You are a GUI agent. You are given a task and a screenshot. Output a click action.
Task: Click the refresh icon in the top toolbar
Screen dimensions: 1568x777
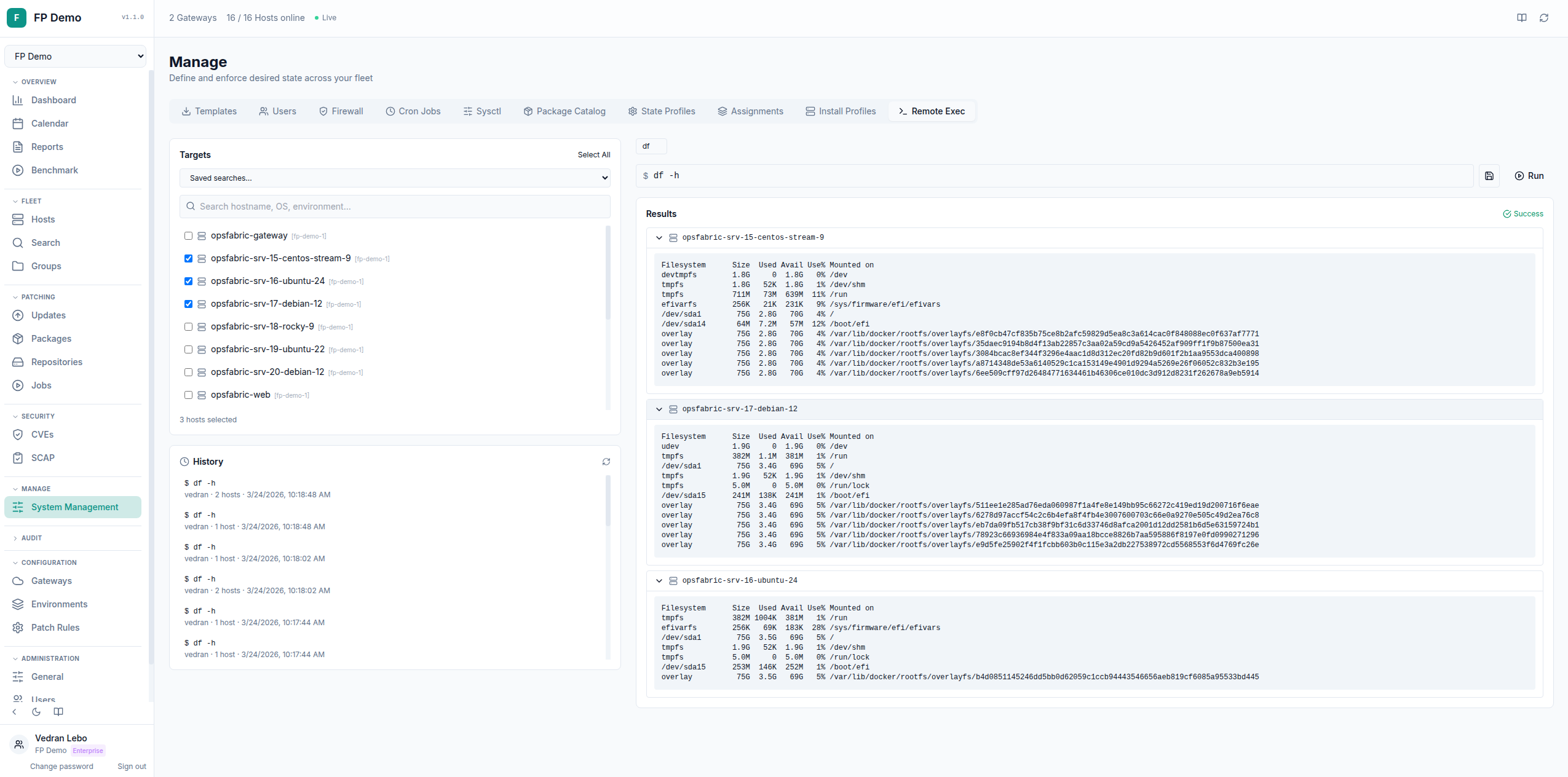click(1545, 18)
